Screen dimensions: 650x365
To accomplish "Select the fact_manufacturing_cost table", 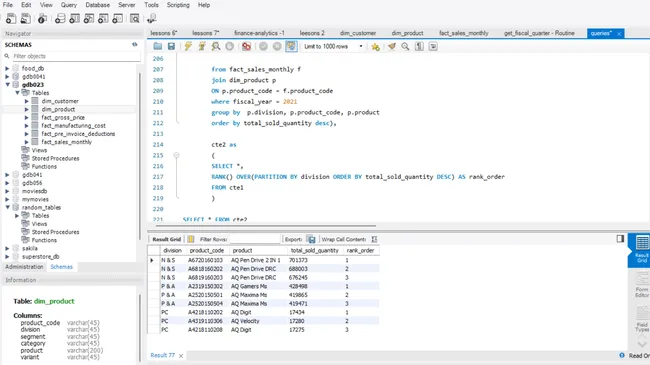I will (x=73, y=126).
